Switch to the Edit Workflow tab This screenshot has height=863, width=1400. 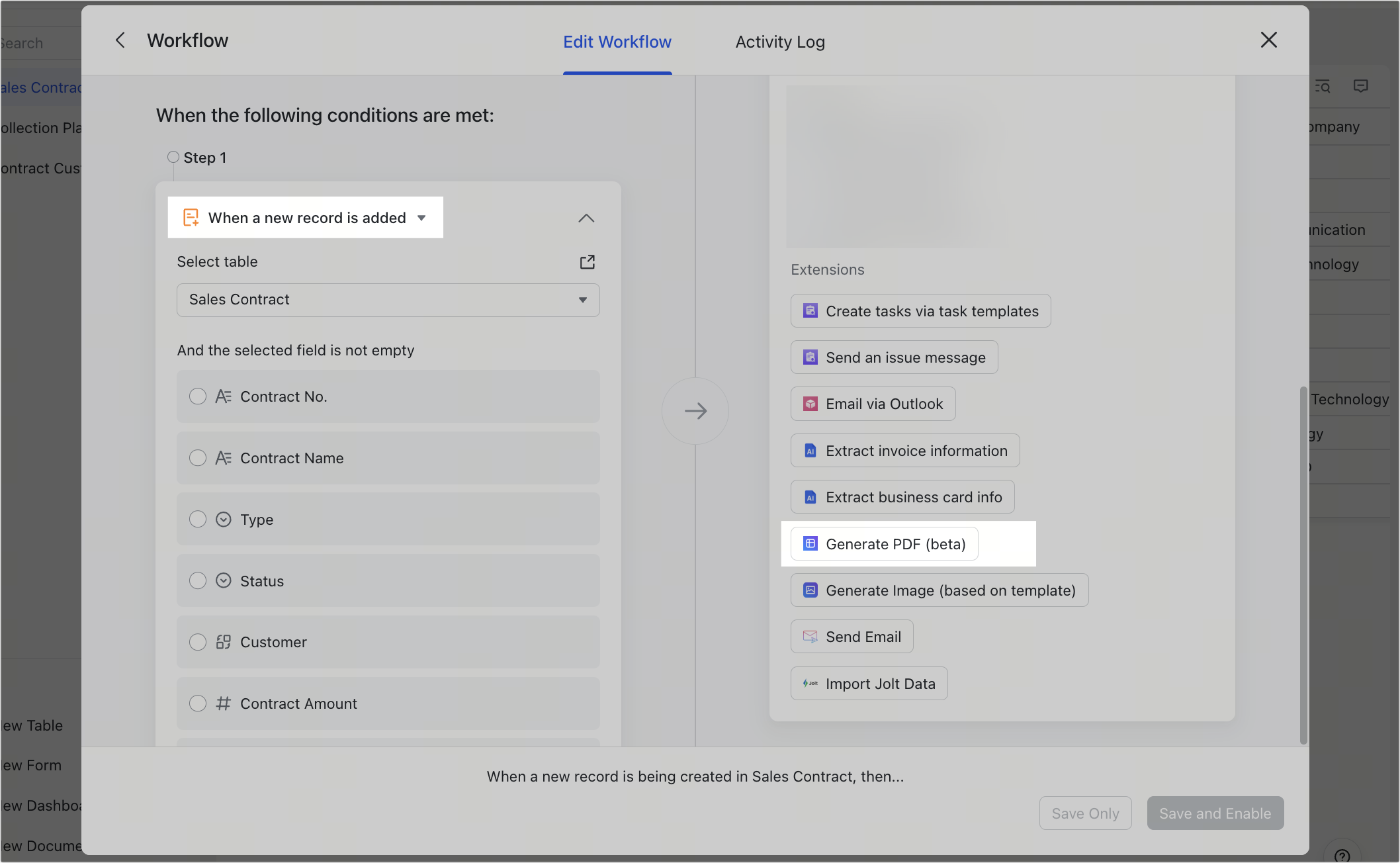pyautogui.click(x=617, y=42)
